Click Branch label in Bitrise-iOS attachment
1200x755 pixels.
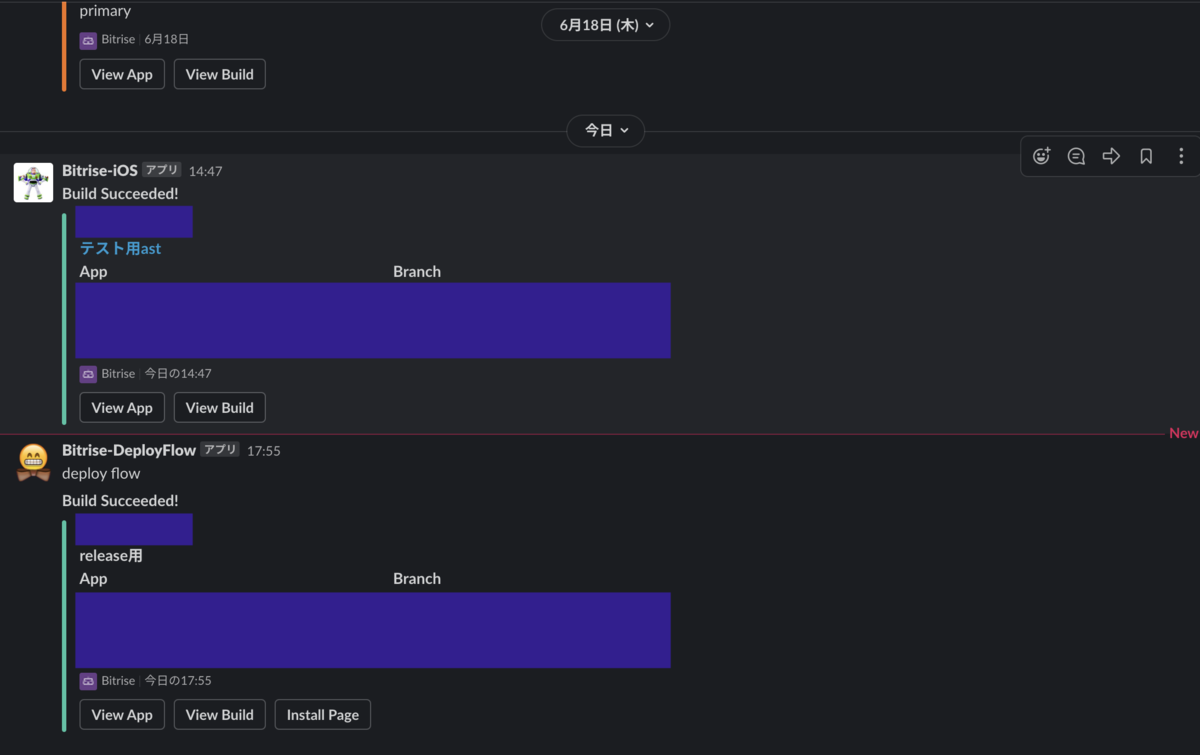(417, 272)
